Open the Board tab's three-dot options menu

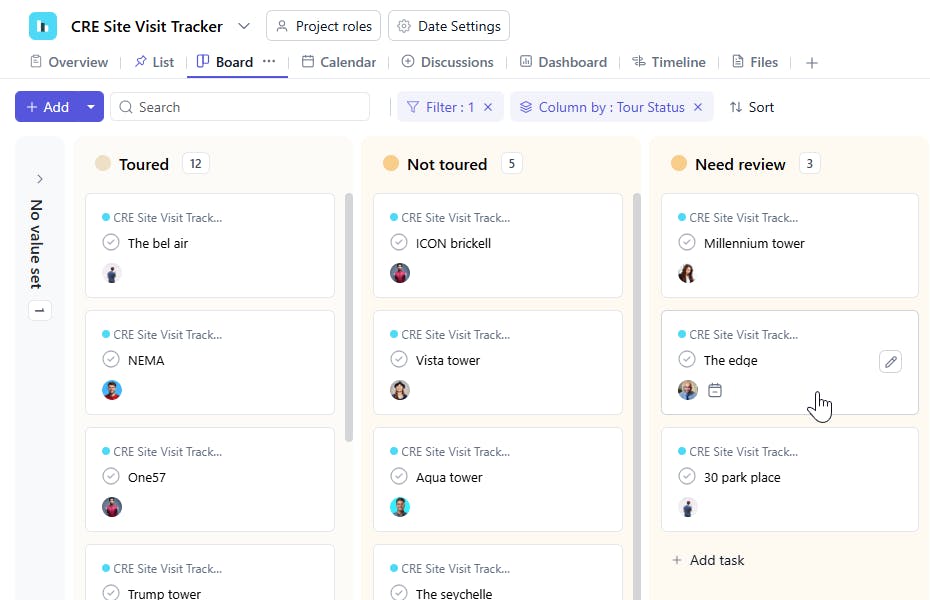tap(269, 62)
